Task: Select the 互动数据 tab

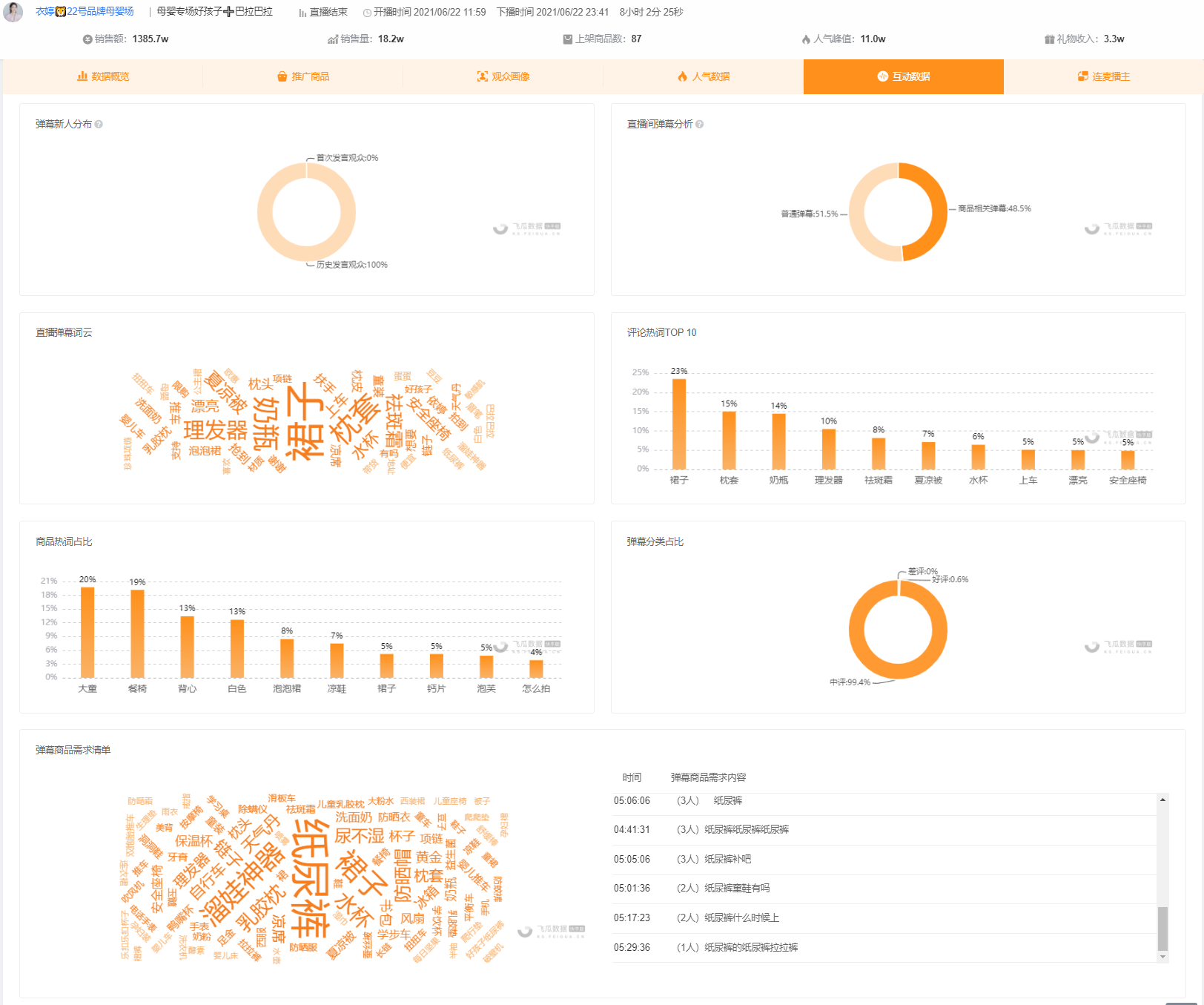Action: [904, 76]
